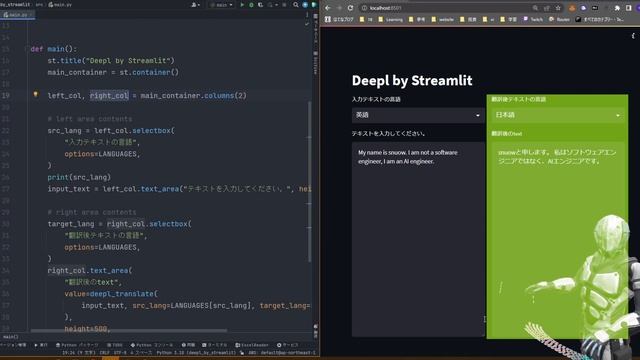Screen dimensions: 640x360
Task: Open the IDE search everywhere magnifier
Action: coord(296,5)
